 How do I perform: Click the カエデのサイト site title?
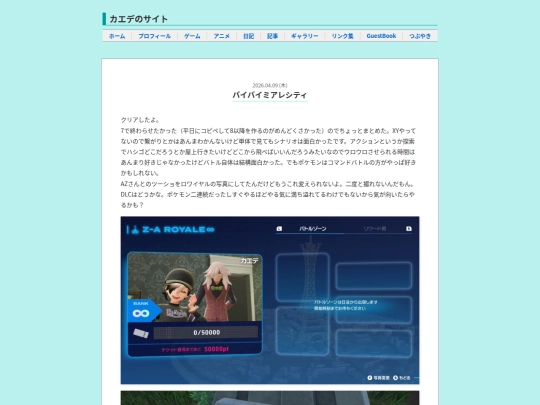click(x=138, y=19)
